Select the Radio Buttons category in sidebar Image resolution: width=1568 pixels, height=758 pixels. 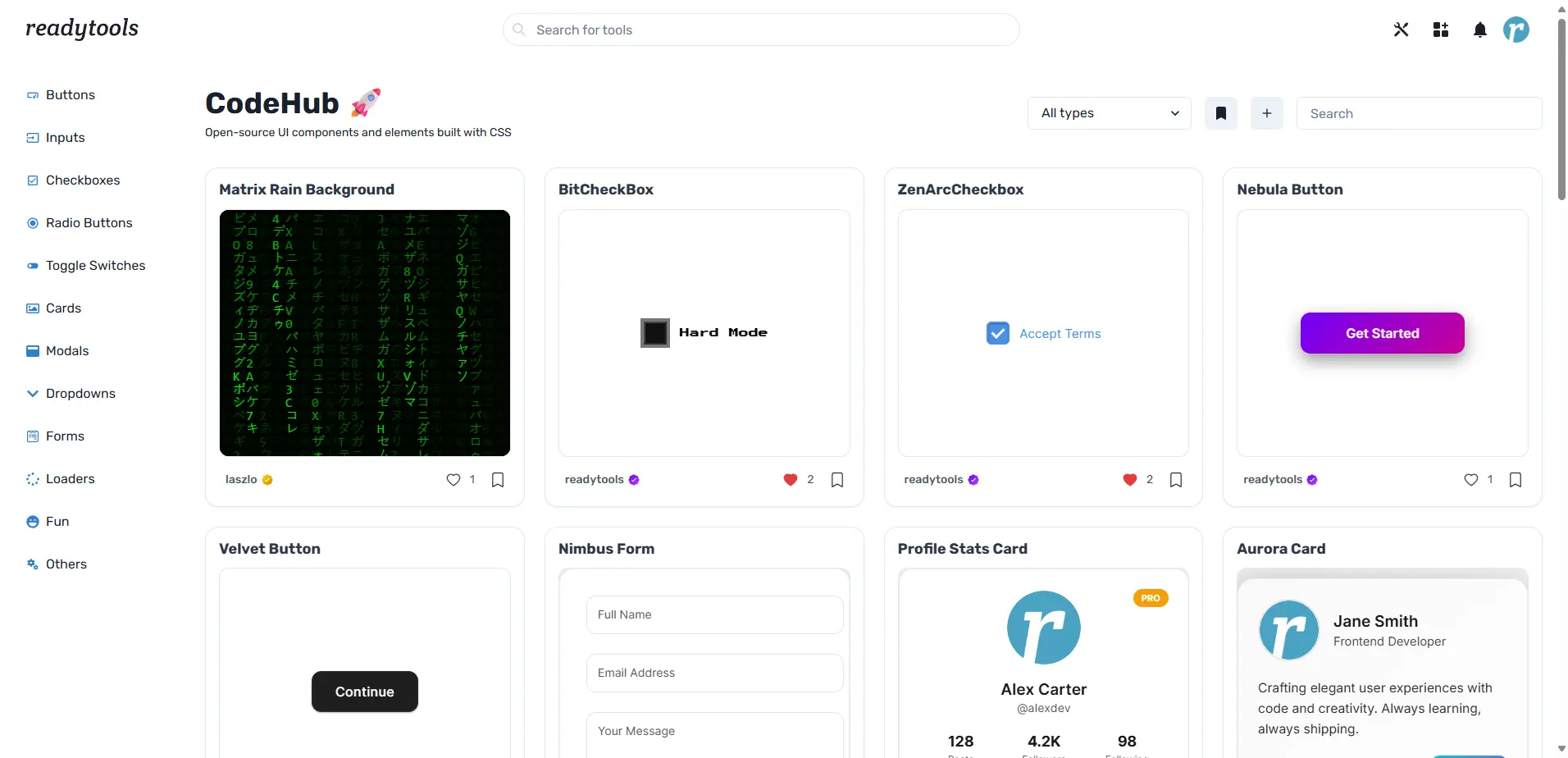tap(89, 222)
